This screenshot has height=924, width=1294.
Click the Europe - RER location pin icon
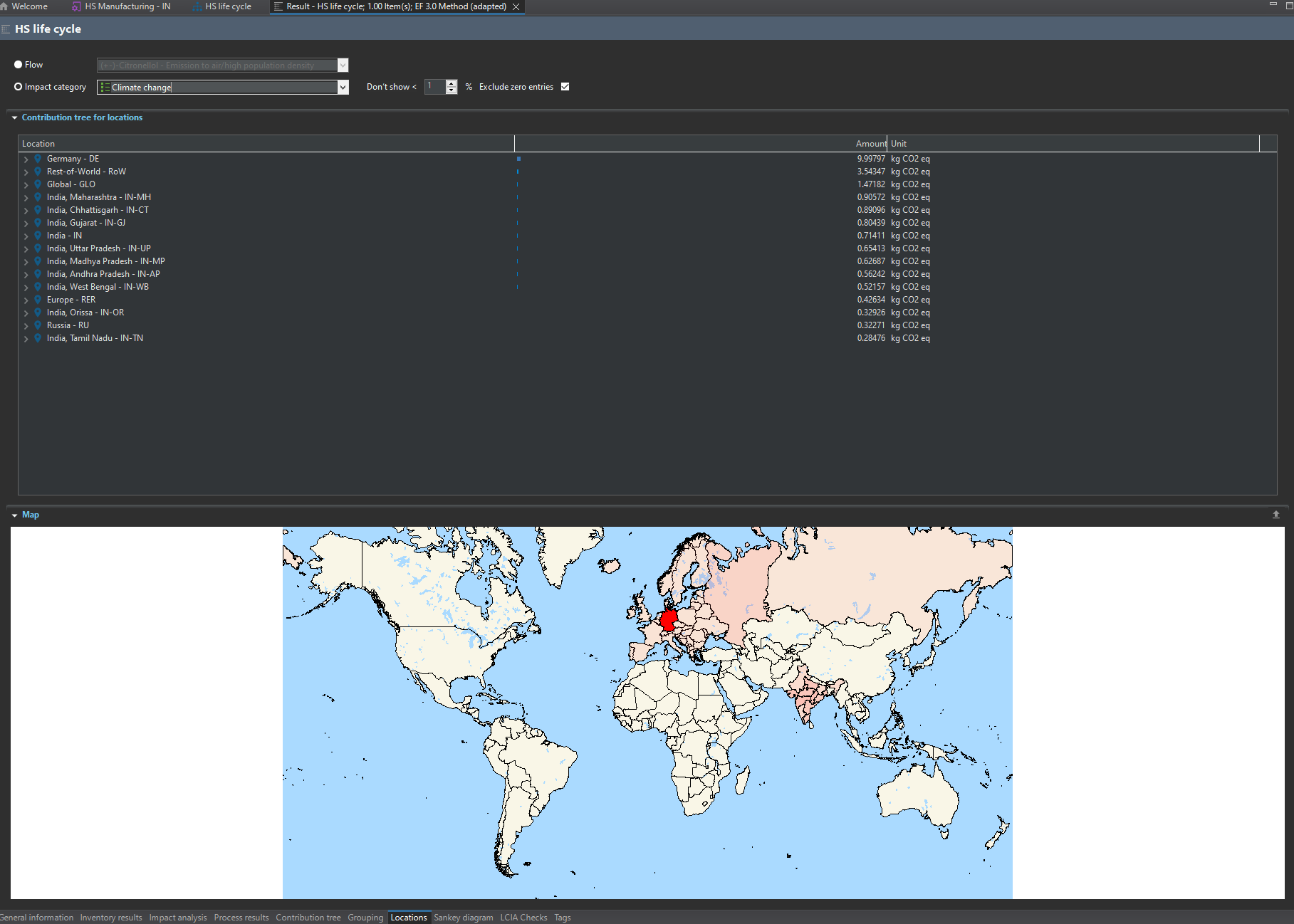click(x=38, y=300)
